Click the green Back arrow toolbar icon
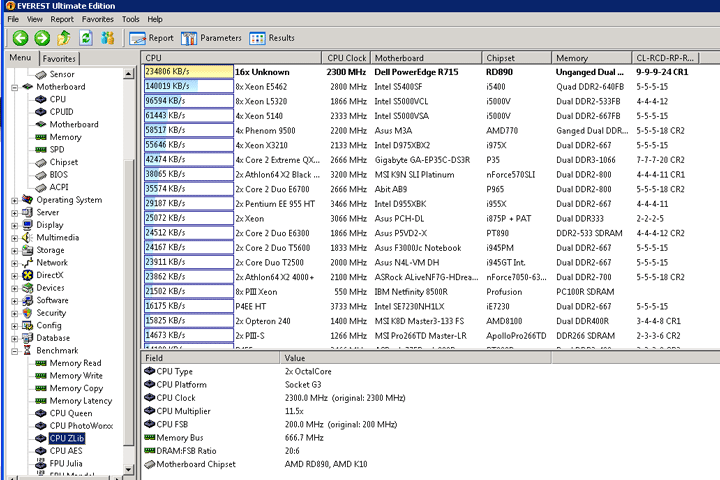 [x=20, y=38]
